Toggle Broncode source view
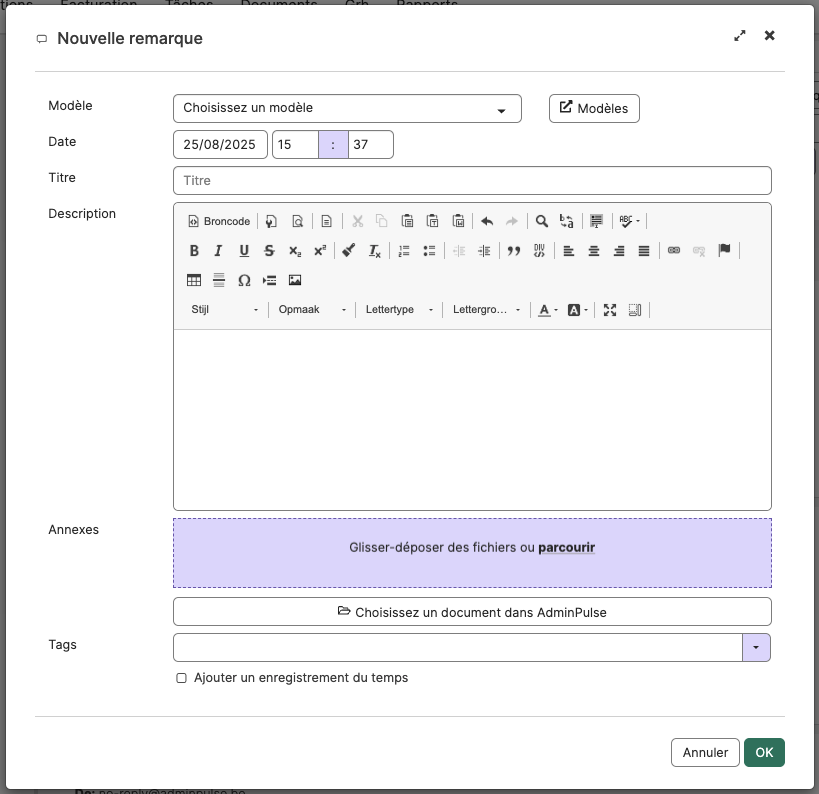This screenshot has width=819, height=794. click(219, 221)
